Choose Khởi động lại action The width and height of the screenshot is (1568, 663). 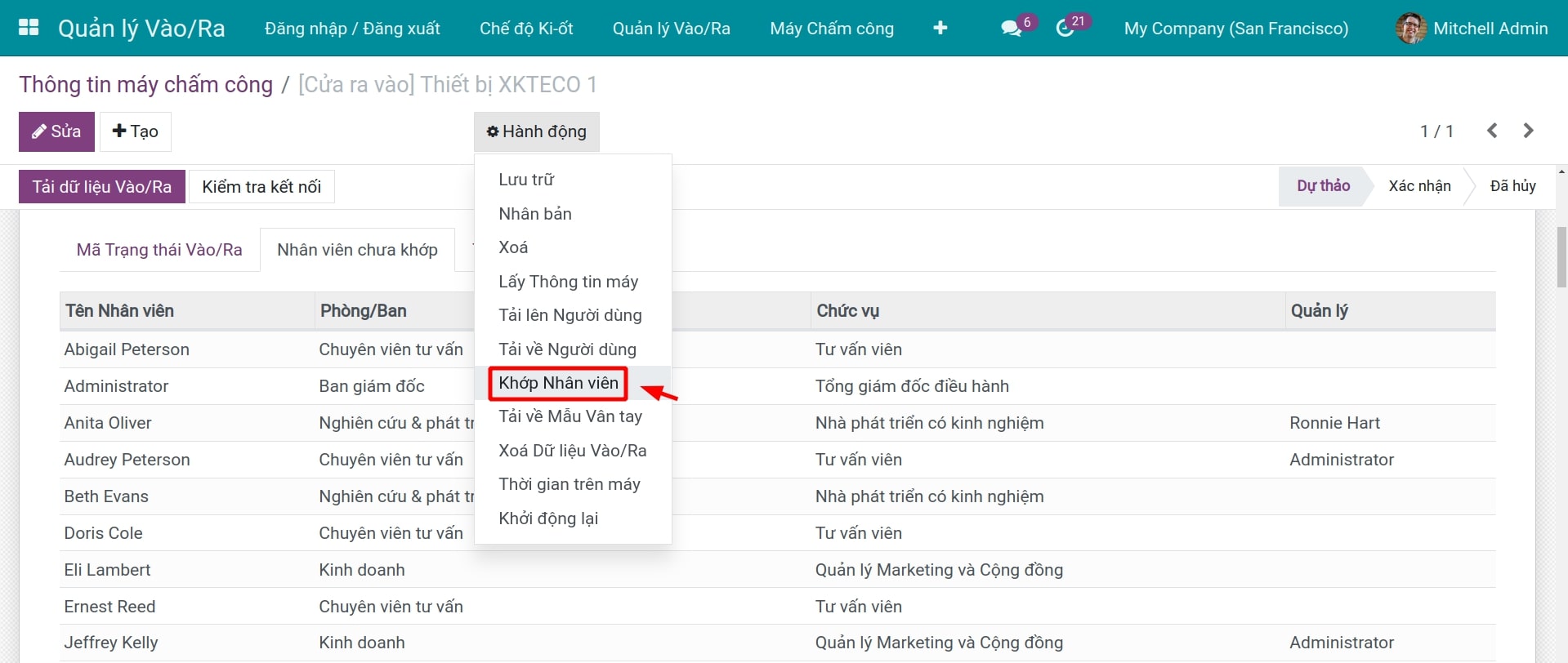[x=573, y=518]
